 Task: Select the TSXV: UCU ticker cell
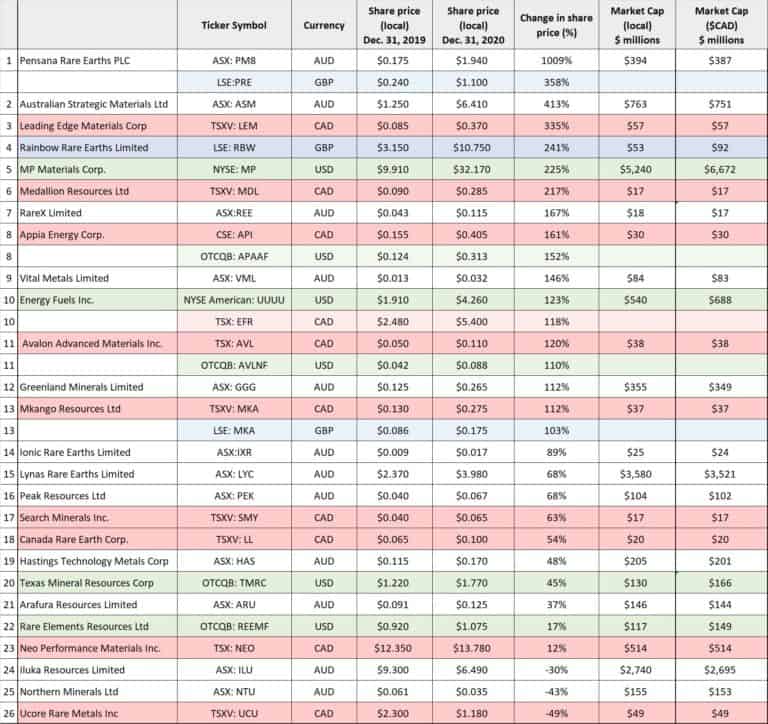234,713
